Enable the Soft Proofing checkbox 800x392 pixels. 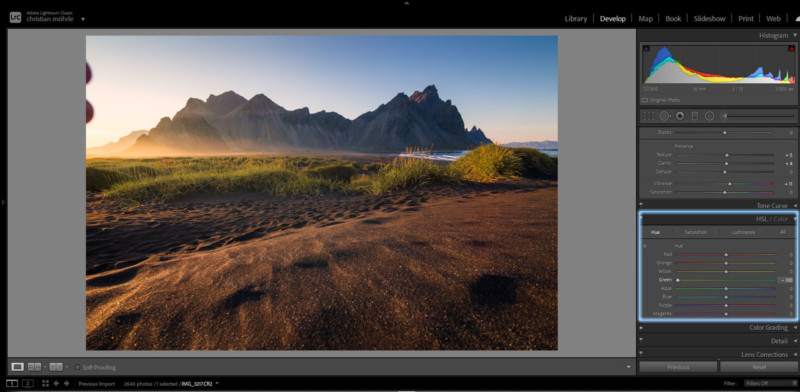(x=78, y=367)
